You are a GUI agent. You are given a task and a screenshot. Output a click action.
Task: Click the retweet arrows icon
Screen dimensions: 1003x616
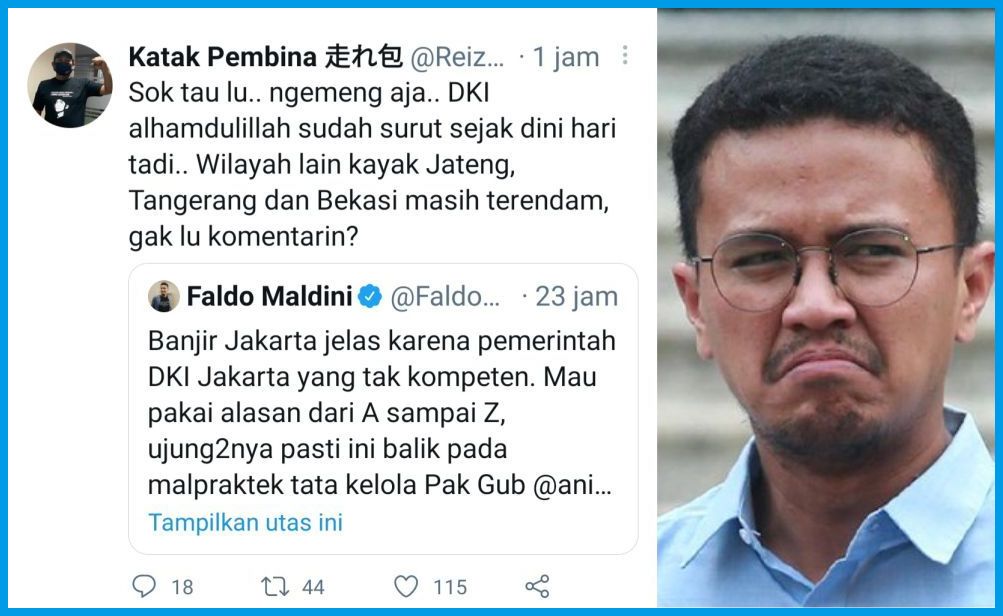[x=275, y=587]
